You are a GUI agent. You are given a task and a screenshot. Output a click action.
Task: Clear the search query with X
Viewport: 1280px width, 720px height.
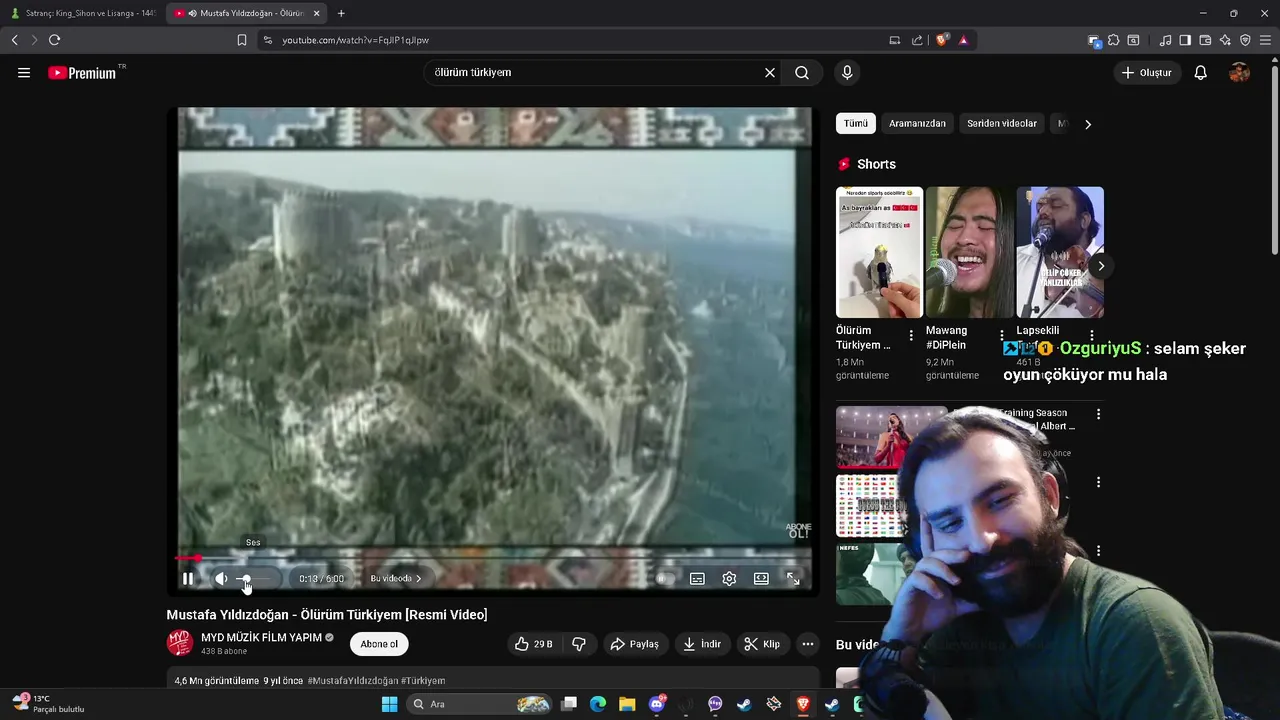point(770,72)
